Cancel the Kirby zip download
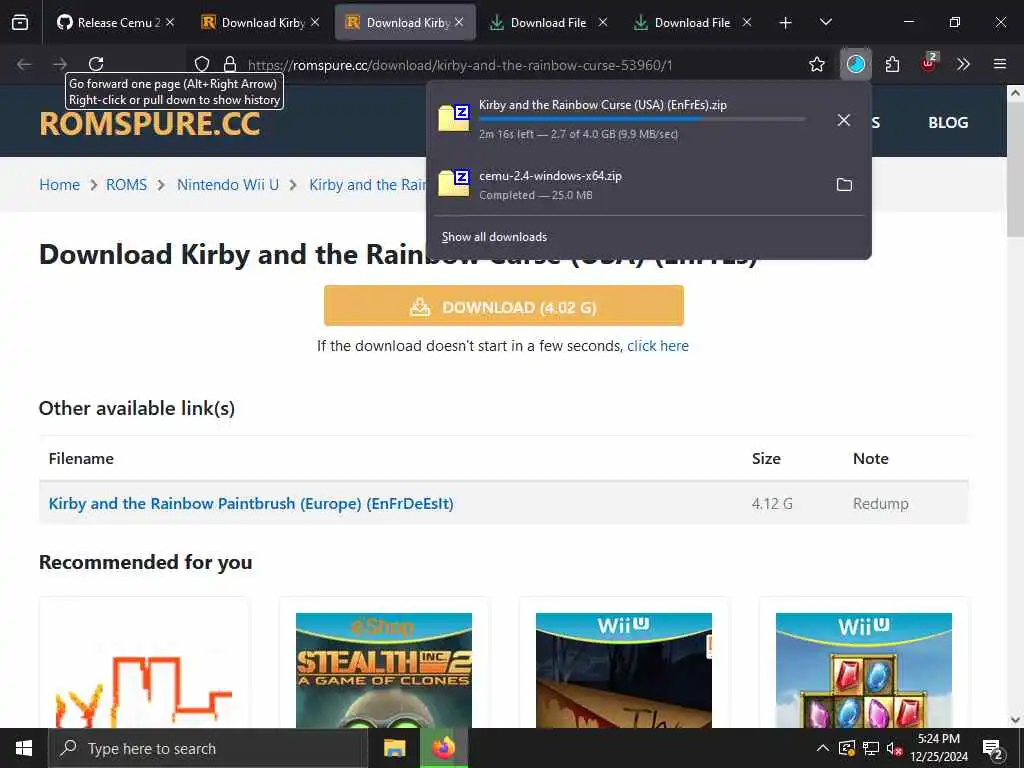This screenshot has width=1024, height=768. pos(844,120)
